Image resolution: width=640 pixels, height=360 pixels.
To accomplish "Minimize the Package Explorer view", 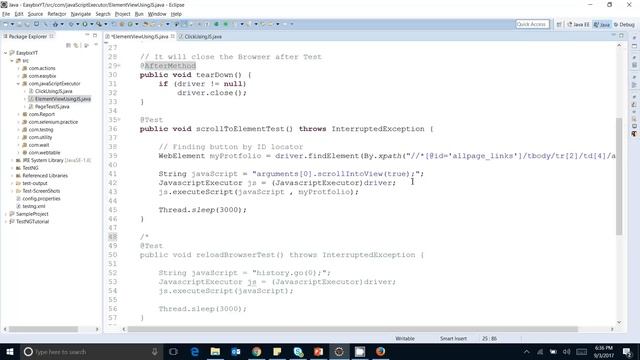I will click(x=87, y=36).
